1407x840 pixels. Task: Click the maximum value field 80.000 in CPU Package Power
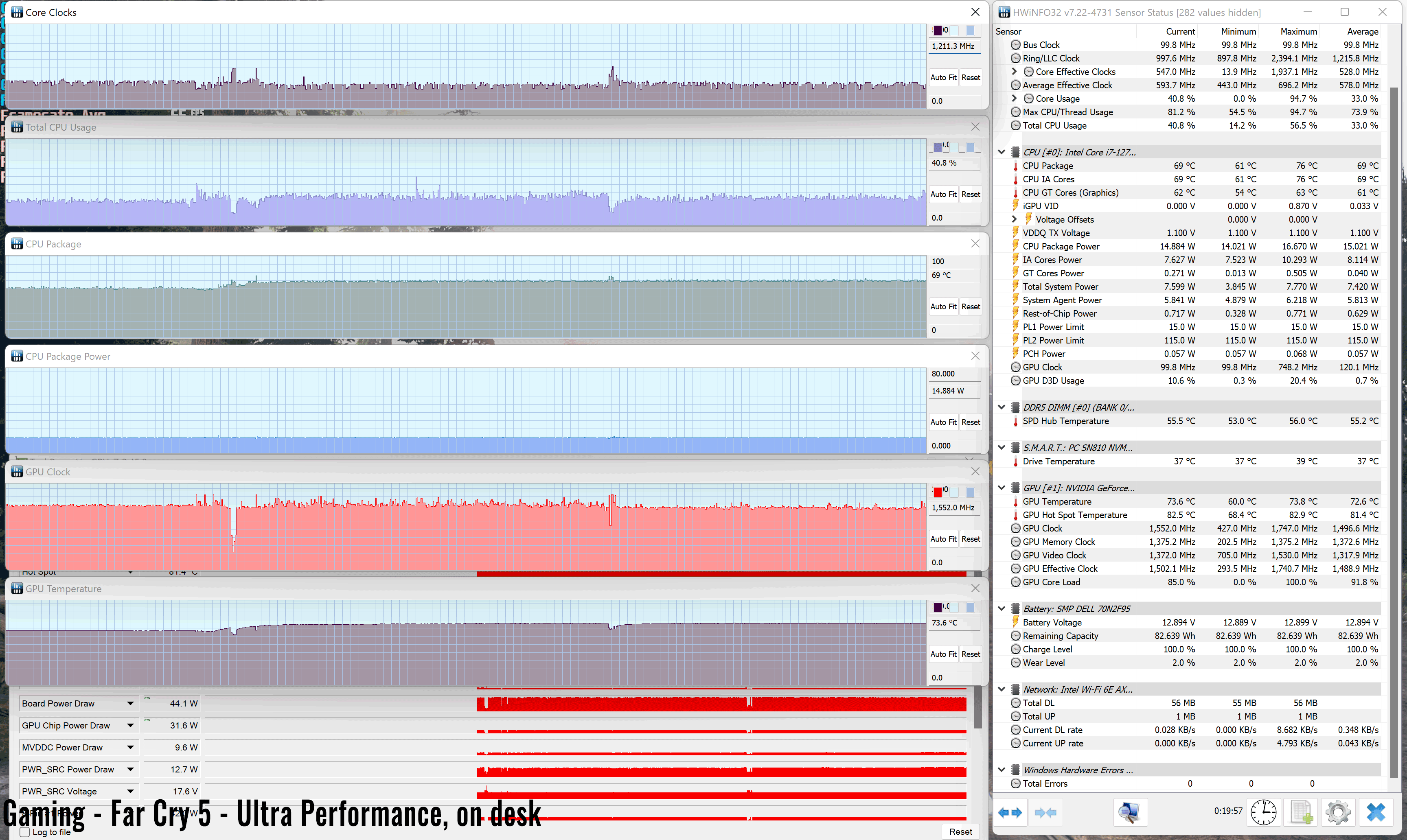pos(955,374)
